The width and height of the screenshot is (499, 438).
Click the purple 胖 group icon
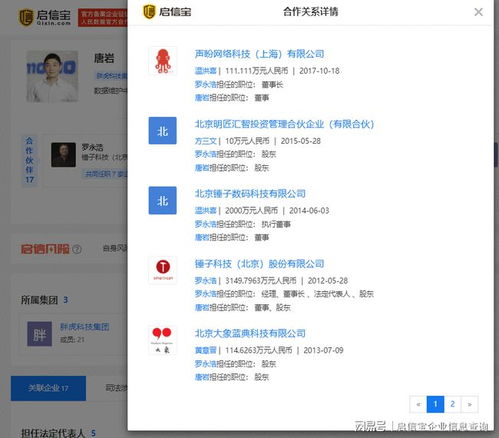(40, 334)
